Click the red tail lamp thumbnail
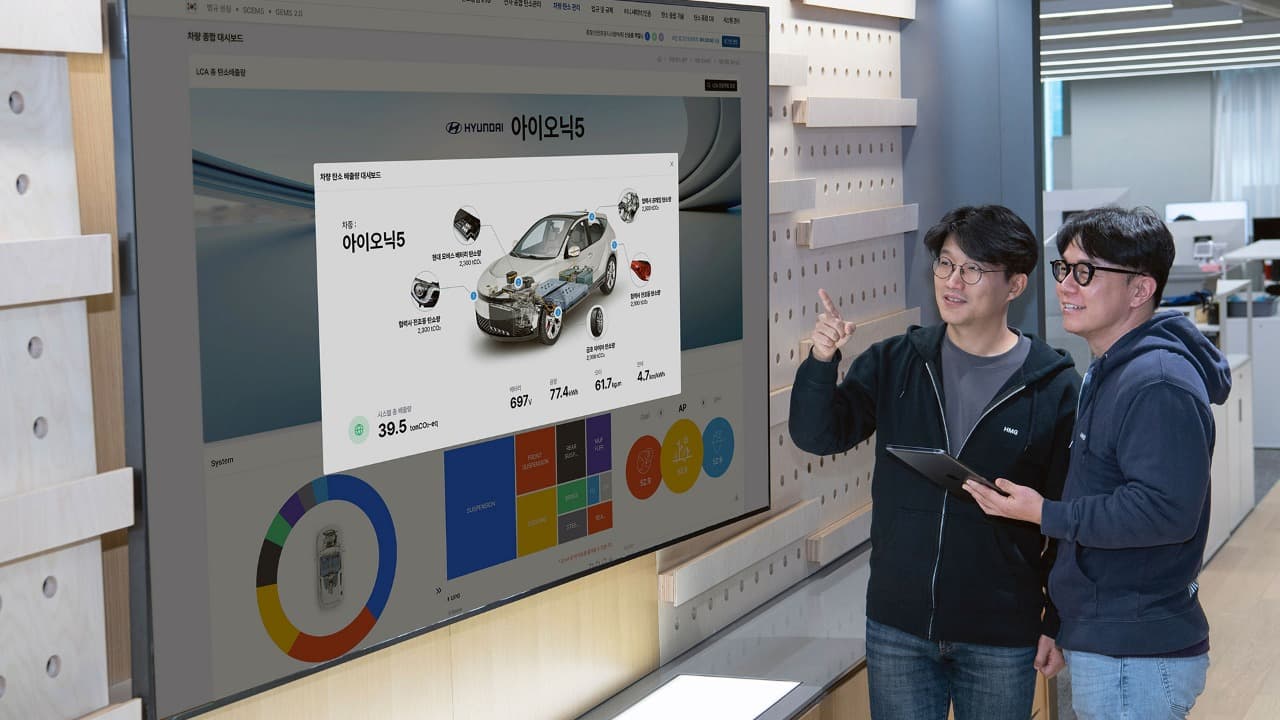Viewport: 1280px width, 720px height. [x=640, y=269]
